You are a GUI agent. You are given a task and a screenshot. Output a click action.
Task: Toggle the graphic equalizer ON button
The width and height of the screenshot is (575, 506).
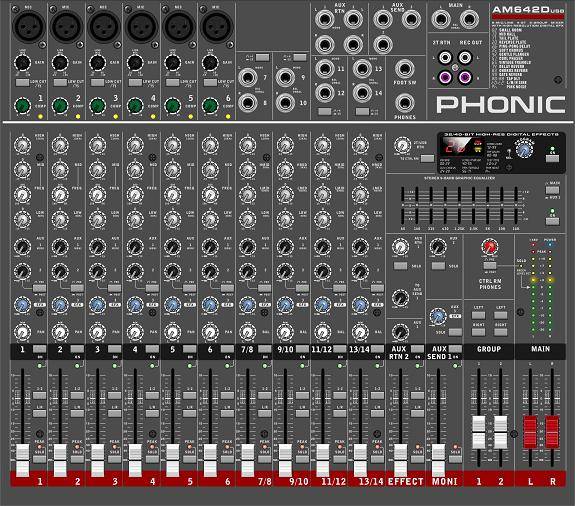click(x=552, y=221)
